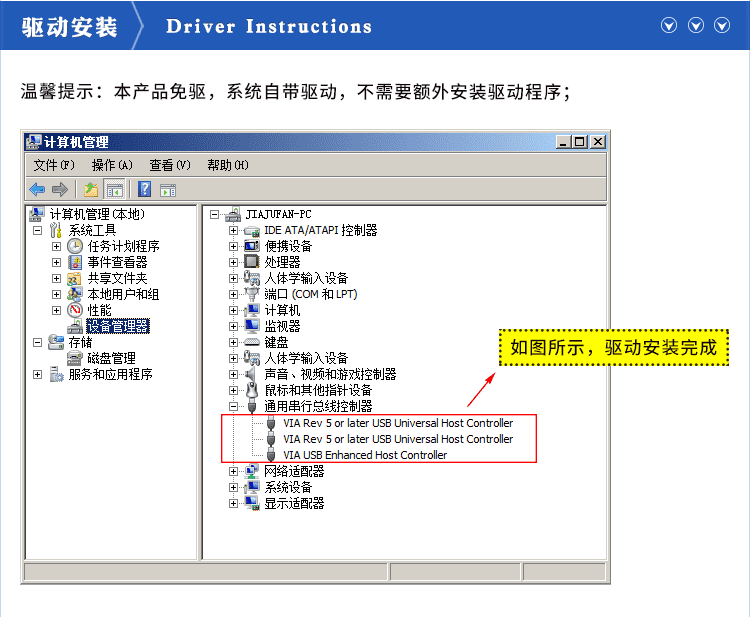The image size is (750, 617).
Task: Select the 计算机 device category
Action: point(282,310)
